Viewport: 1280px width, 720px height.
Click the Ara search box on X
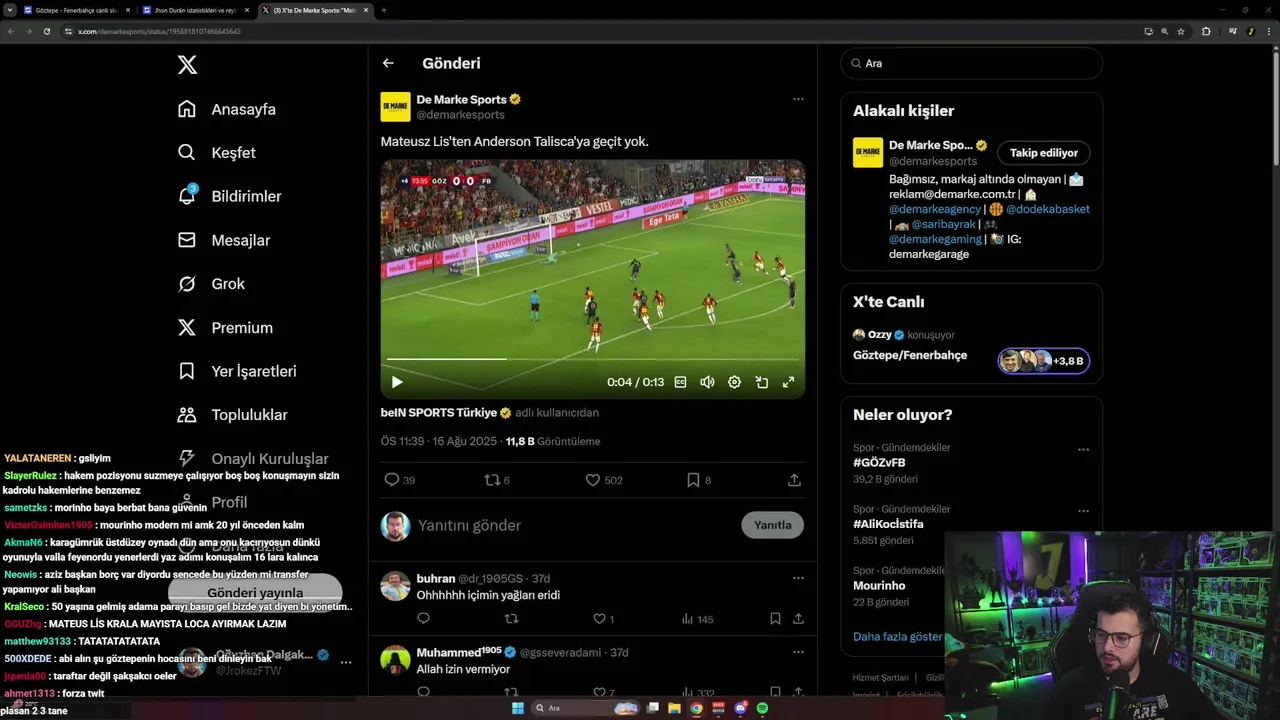coord(972,63)
